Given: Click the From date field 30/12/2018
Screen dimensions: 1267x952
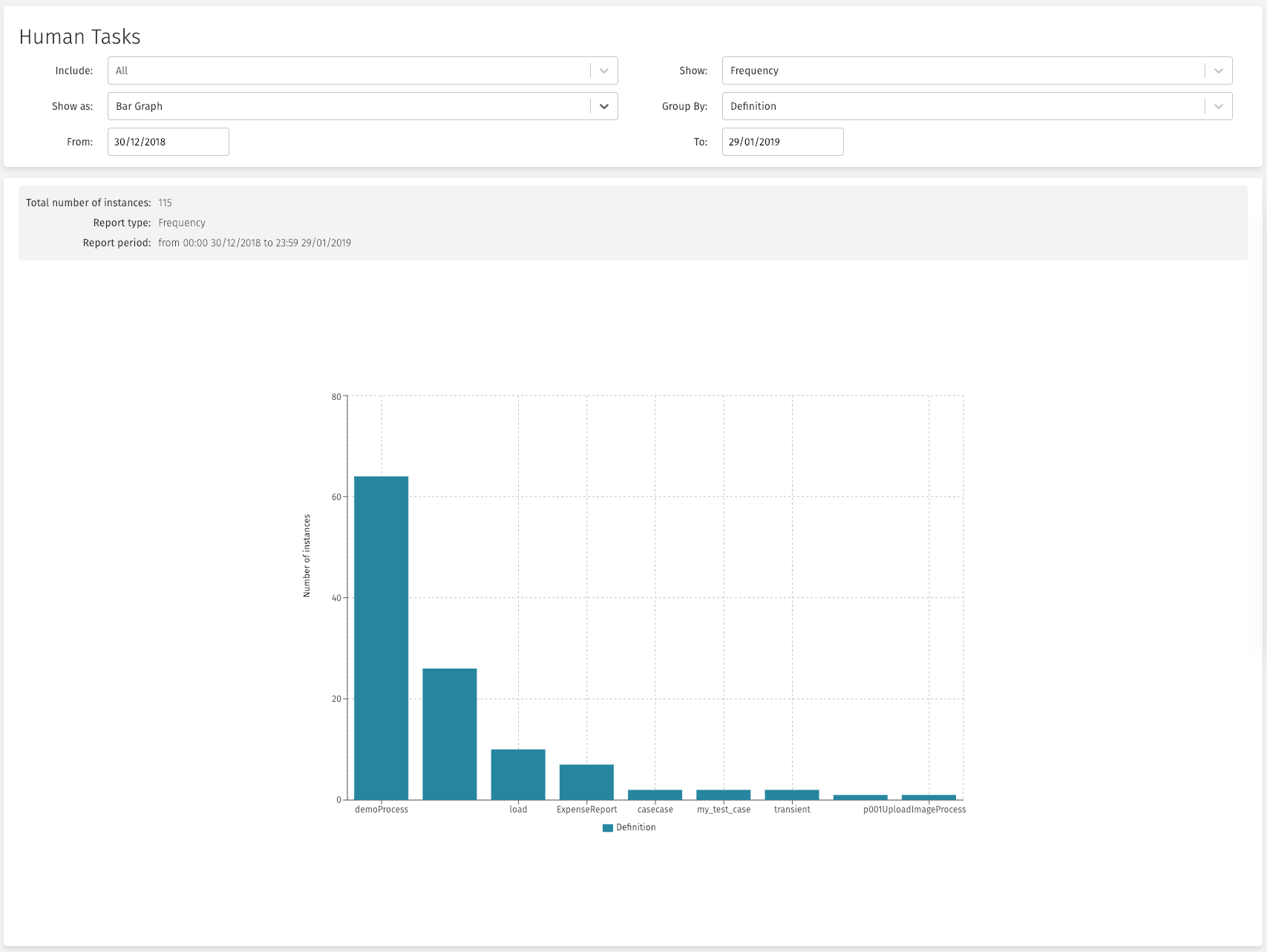Looking at the screenshot, I should click(168, 142).
